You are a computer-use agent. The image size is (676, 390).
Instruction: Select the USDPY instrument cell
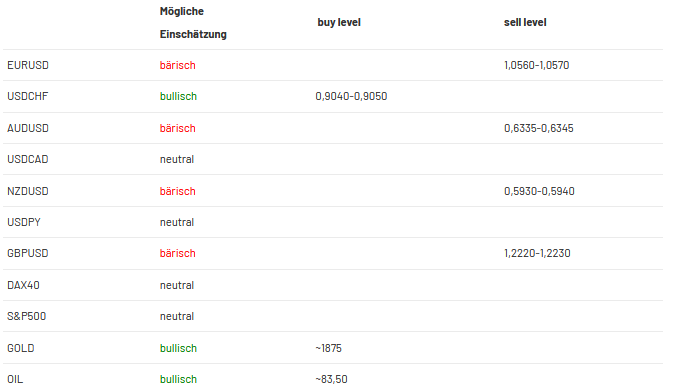[24, 222]
